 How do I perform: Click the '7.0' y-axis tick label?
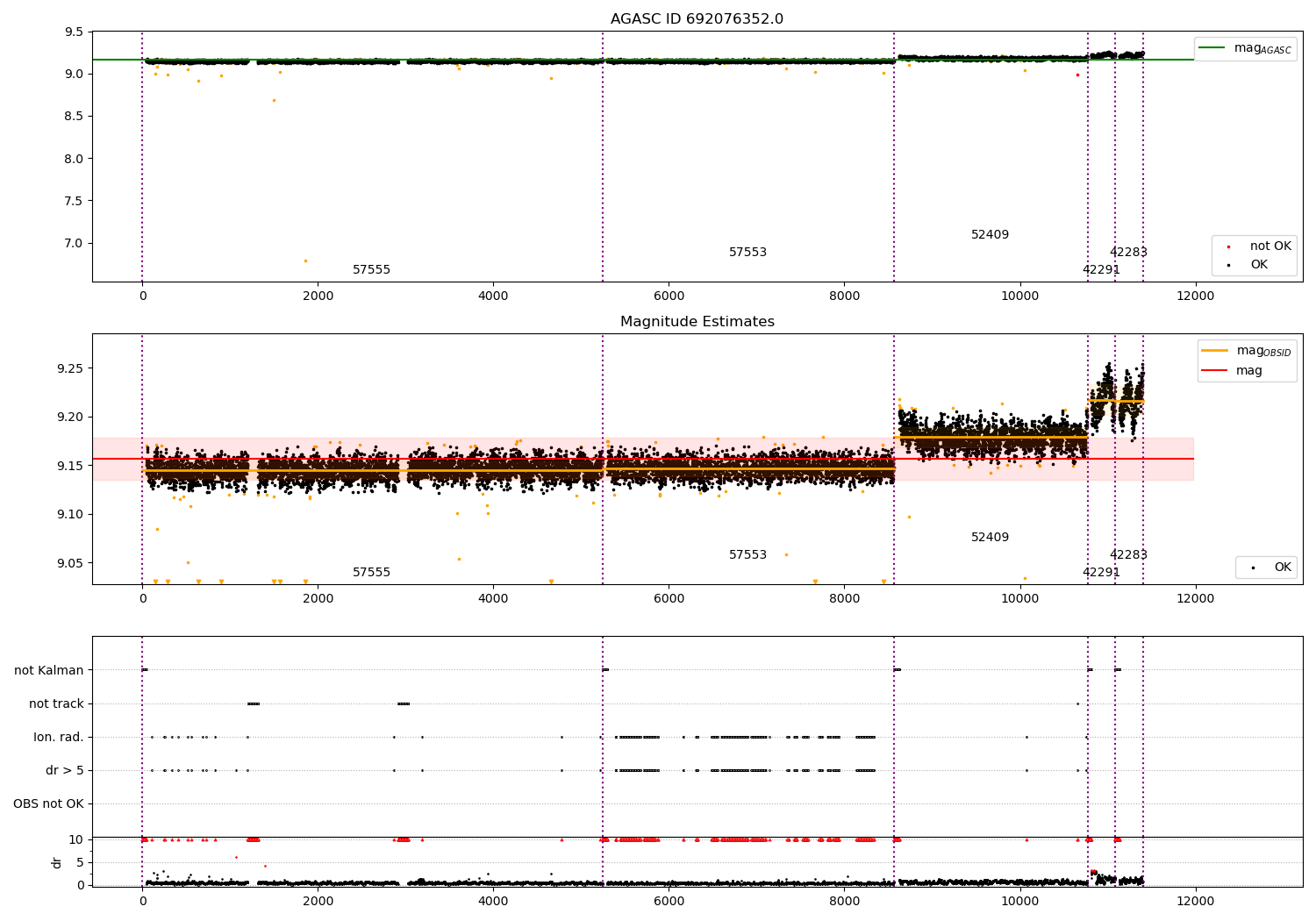[75, 243]
